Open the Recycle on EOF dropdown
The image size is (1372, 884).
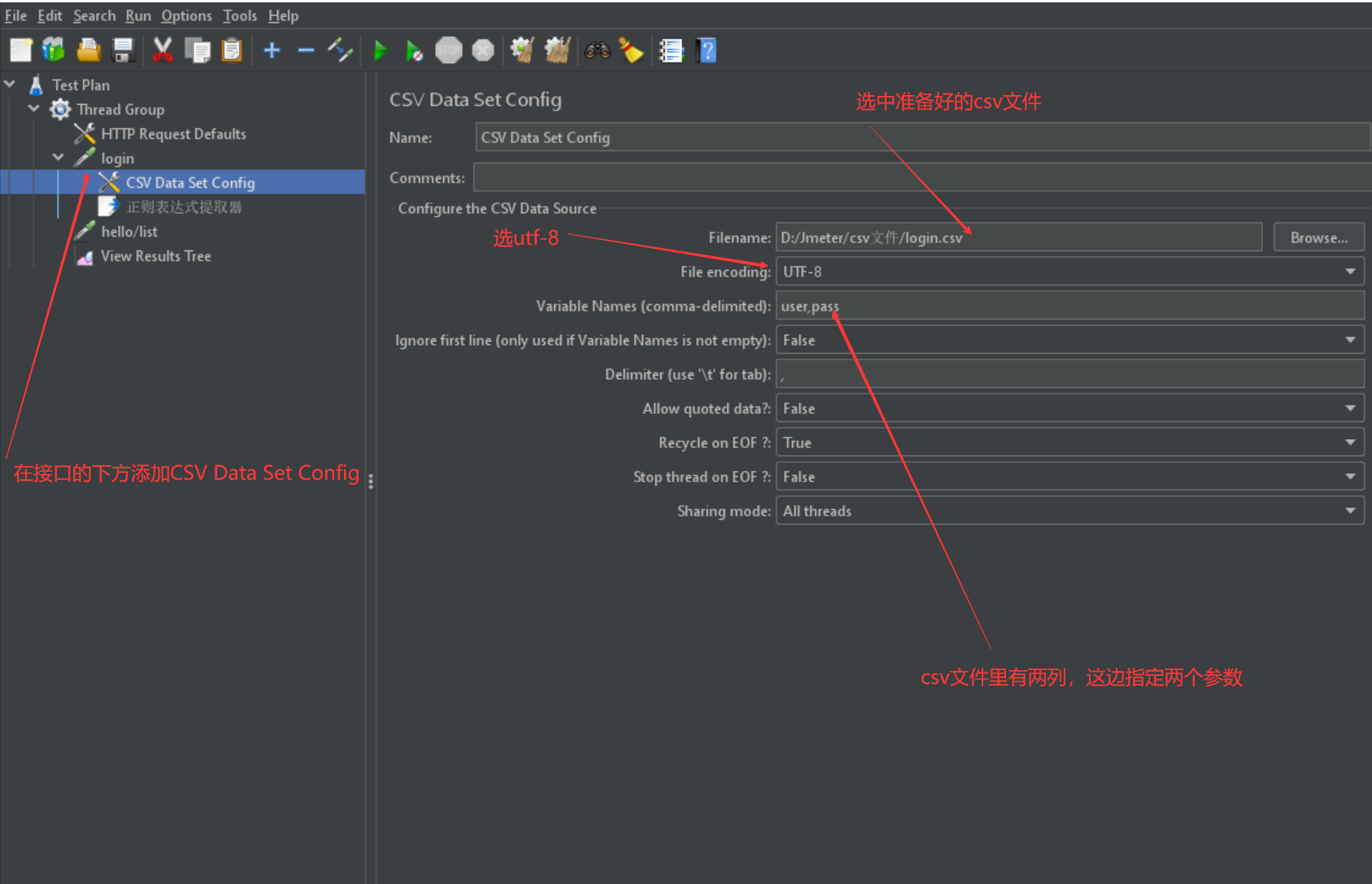click(x=1350, y=442)
